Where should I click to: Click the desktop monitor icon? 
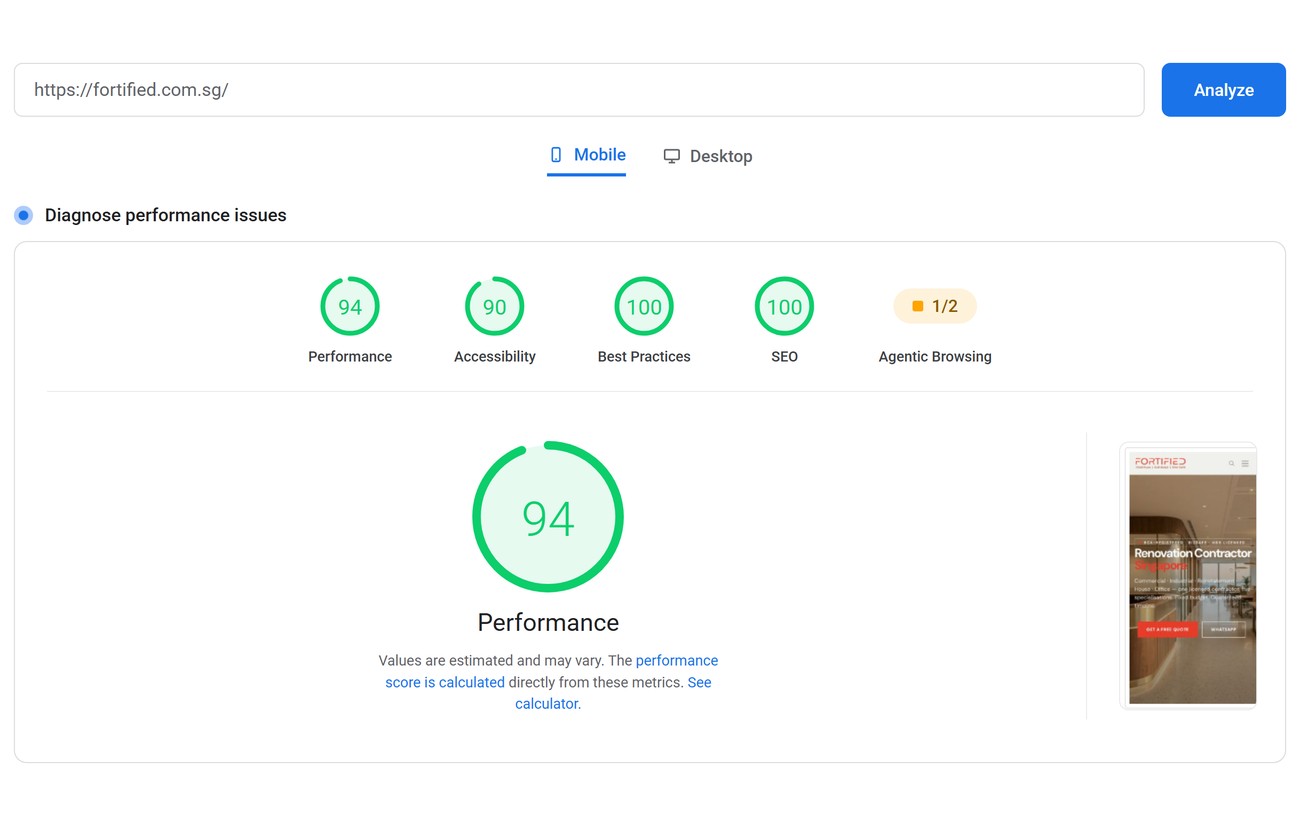click(x=672, y=156)
